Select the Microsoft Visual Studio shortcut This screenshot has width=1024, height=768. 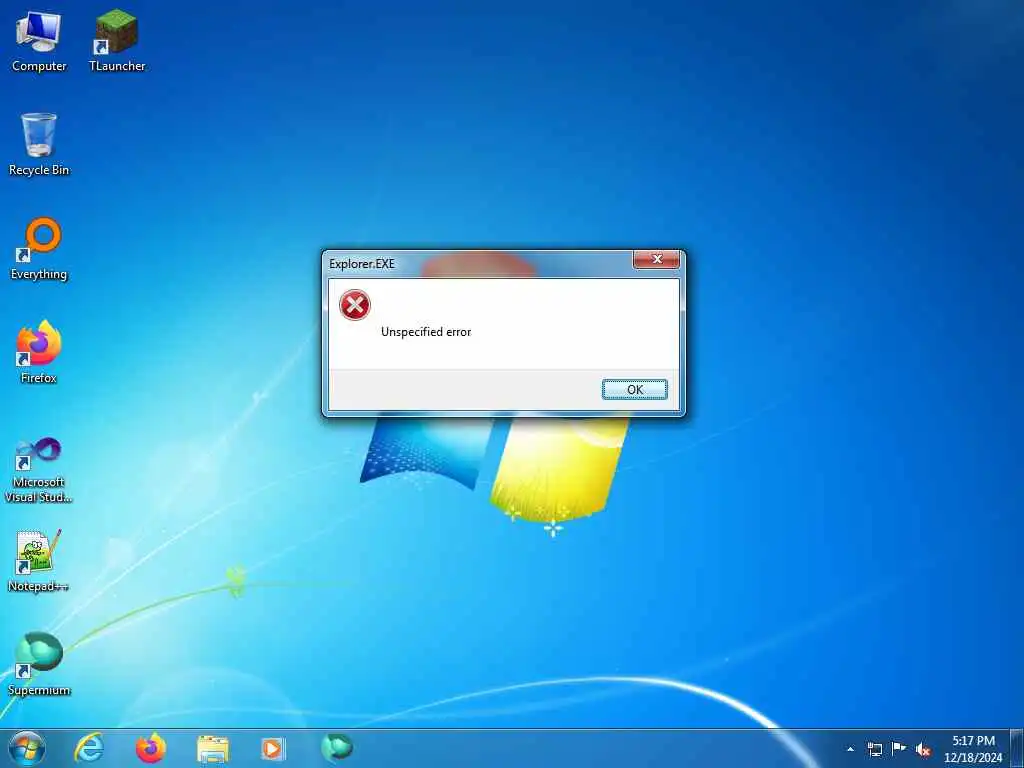pos(39,470)
